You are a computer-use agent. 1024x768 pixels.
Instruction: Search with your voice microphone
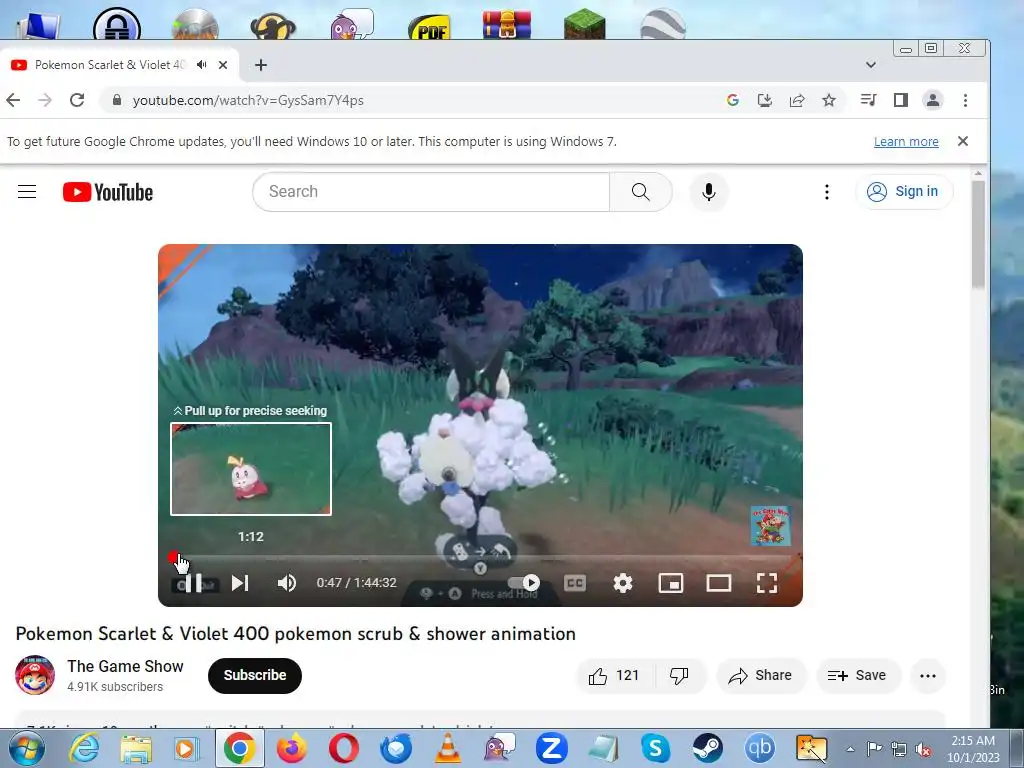tap(709, 191)
